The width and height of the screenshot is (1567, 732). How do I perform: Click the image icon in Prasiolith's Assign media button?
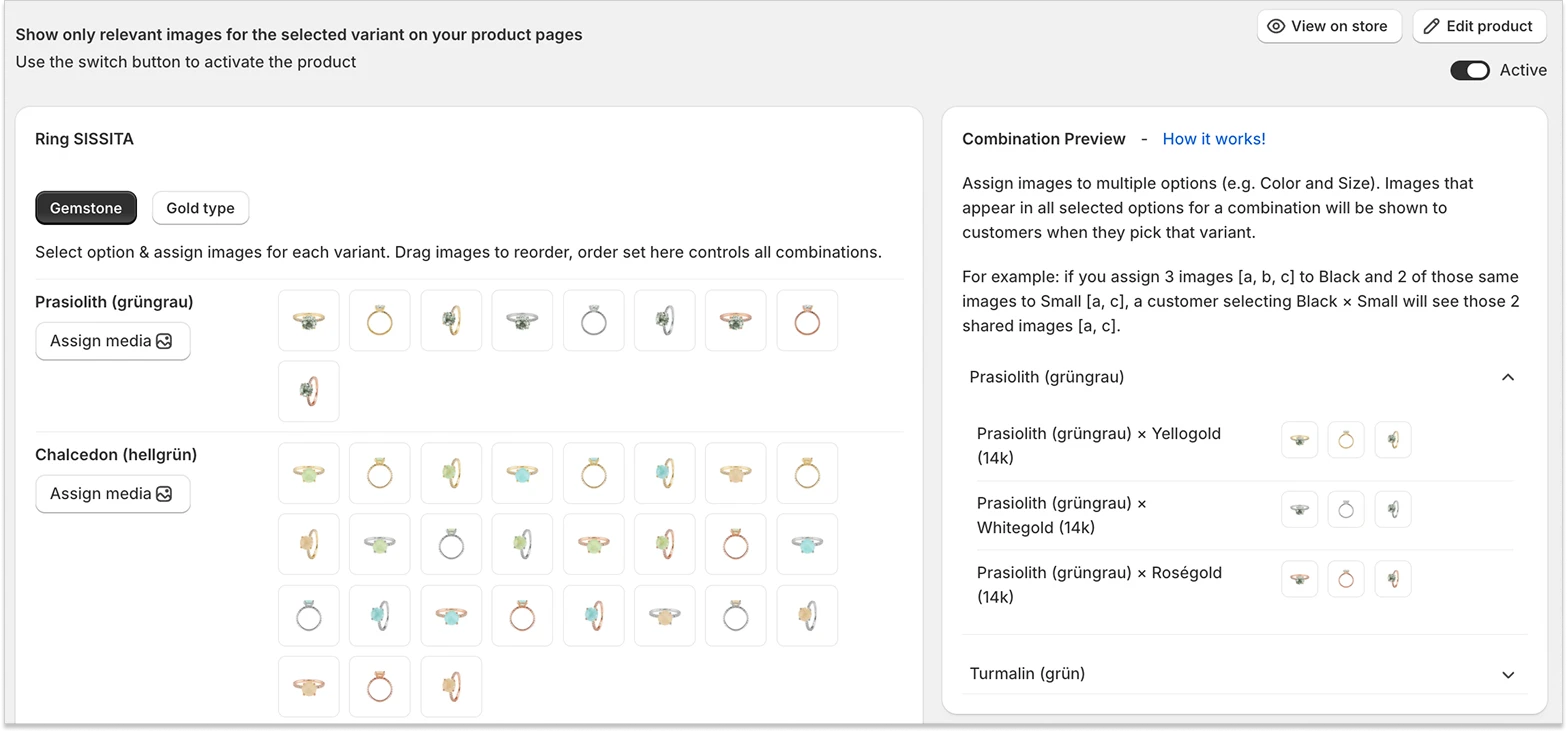(165, 341)
